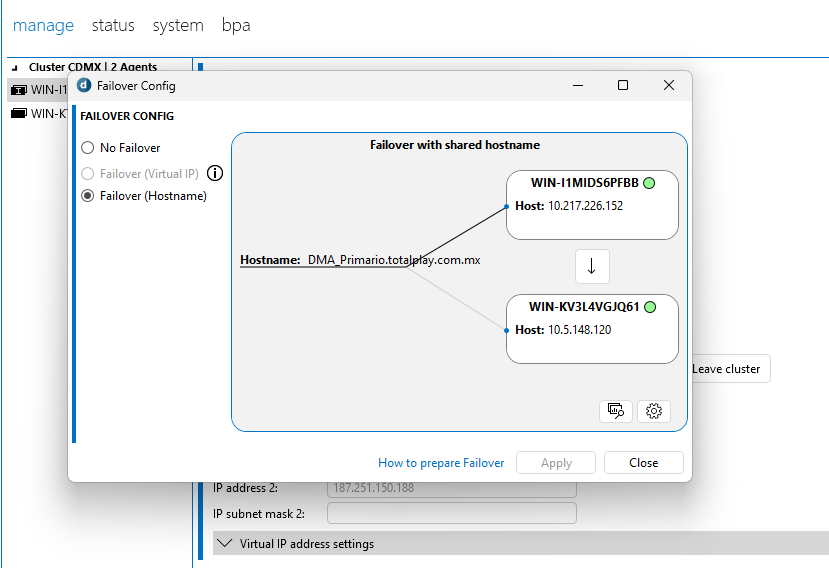Click the IP subnet mask 2 field
829x568 pixels.
pyautogui.click(x=451, y=513)
